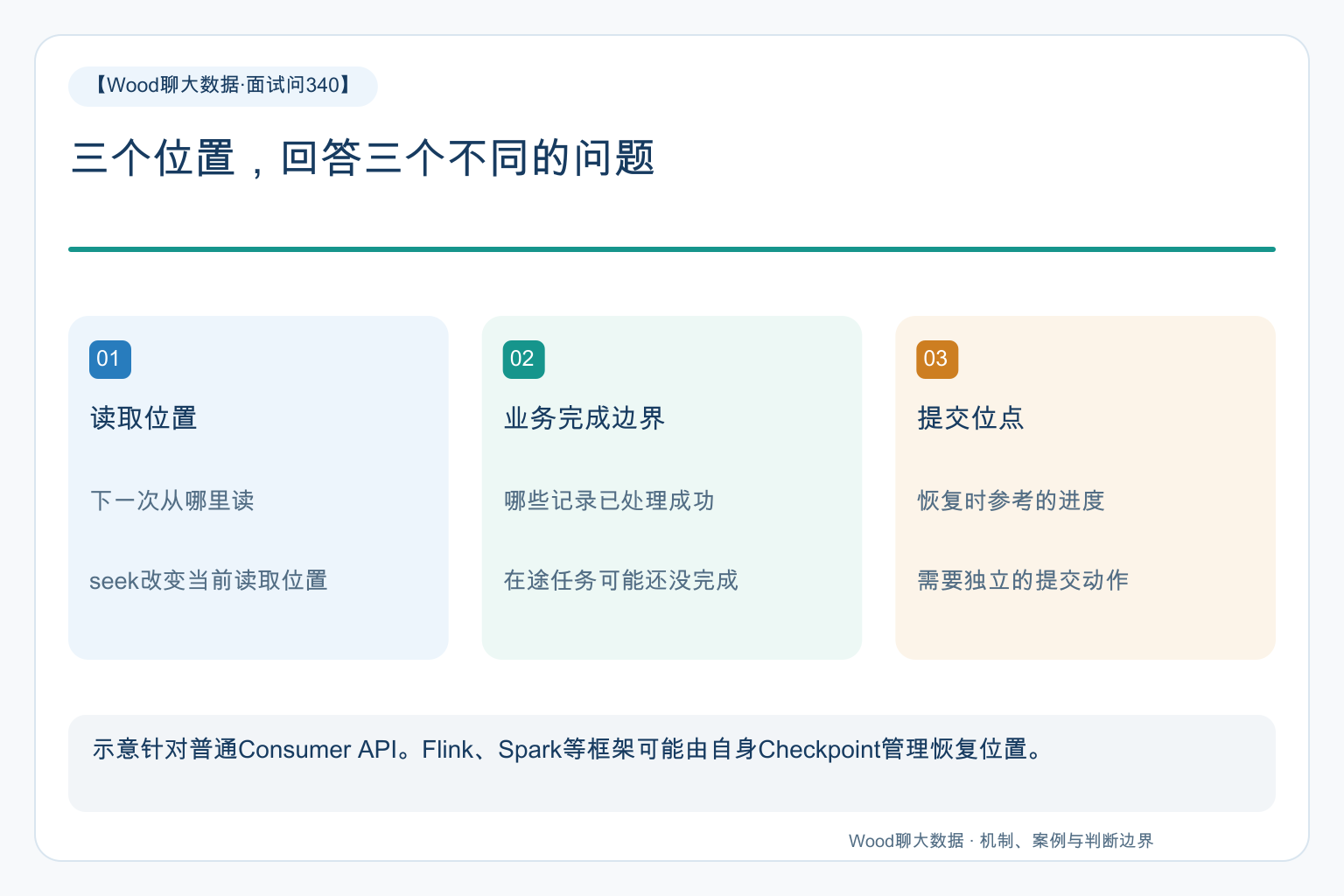
Task: Click the title "三个位置，回答三个不同的问题"
Action: pyautogui.click(x=363, y=158)
